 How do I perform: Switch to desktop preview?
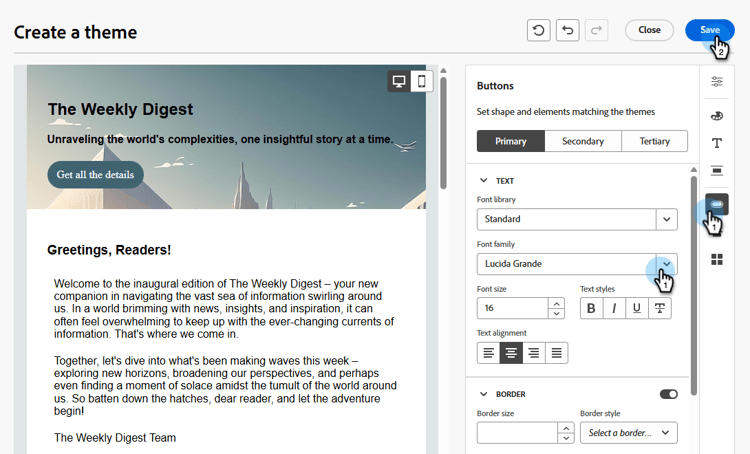tap(399, 81)
